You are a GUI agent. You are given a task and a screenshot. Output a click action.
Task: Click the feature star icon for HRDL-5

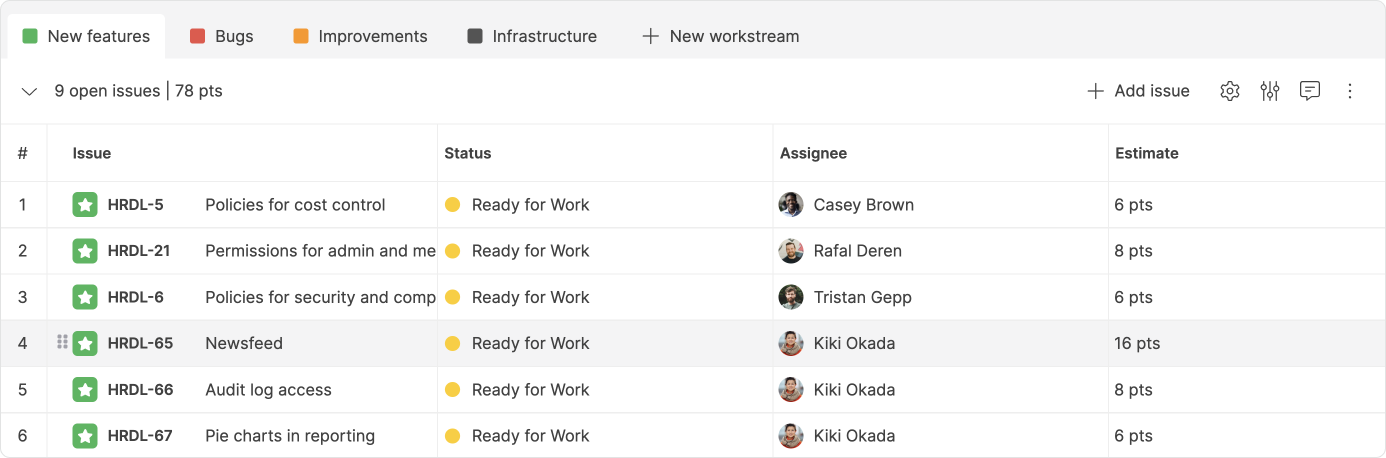tap(85, 205)
